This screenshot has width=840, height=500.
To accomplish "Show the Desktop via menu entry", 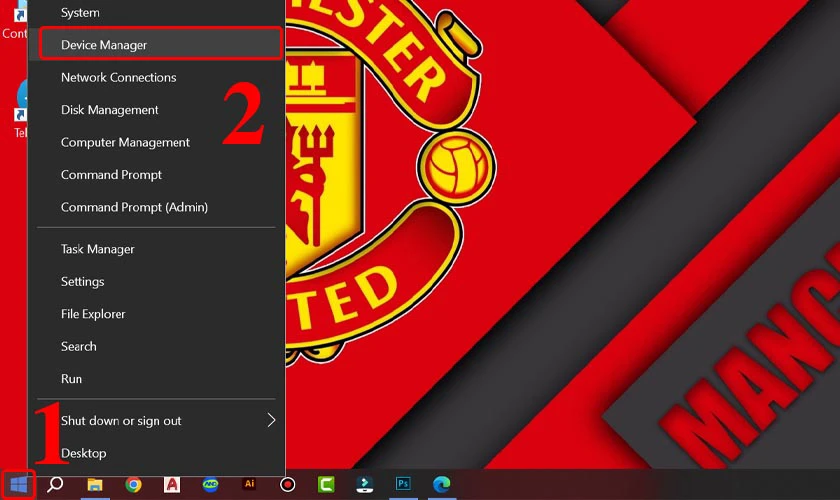I will click(156, 453).
